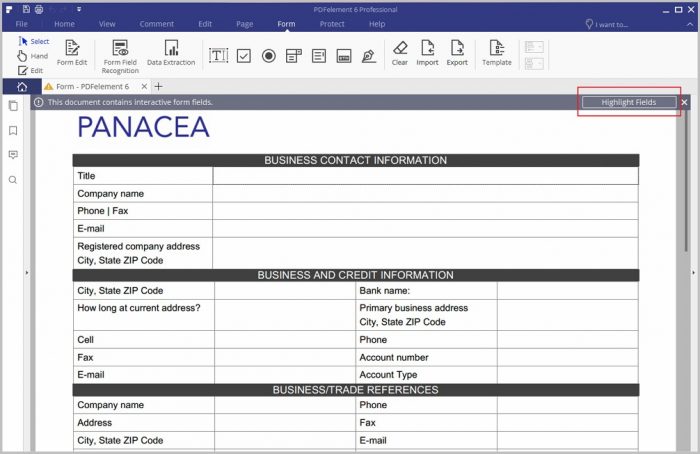This screenshot has height=454, width=700.
Task: Open the search panel
Action: (x=13, y=180)
